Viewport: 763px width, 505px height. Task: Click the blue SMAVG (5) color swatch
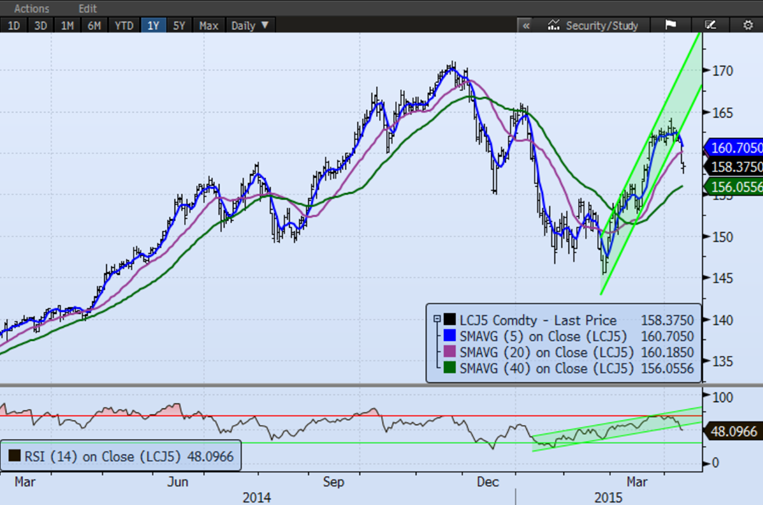pyautogui.click(x=447, y=334)
